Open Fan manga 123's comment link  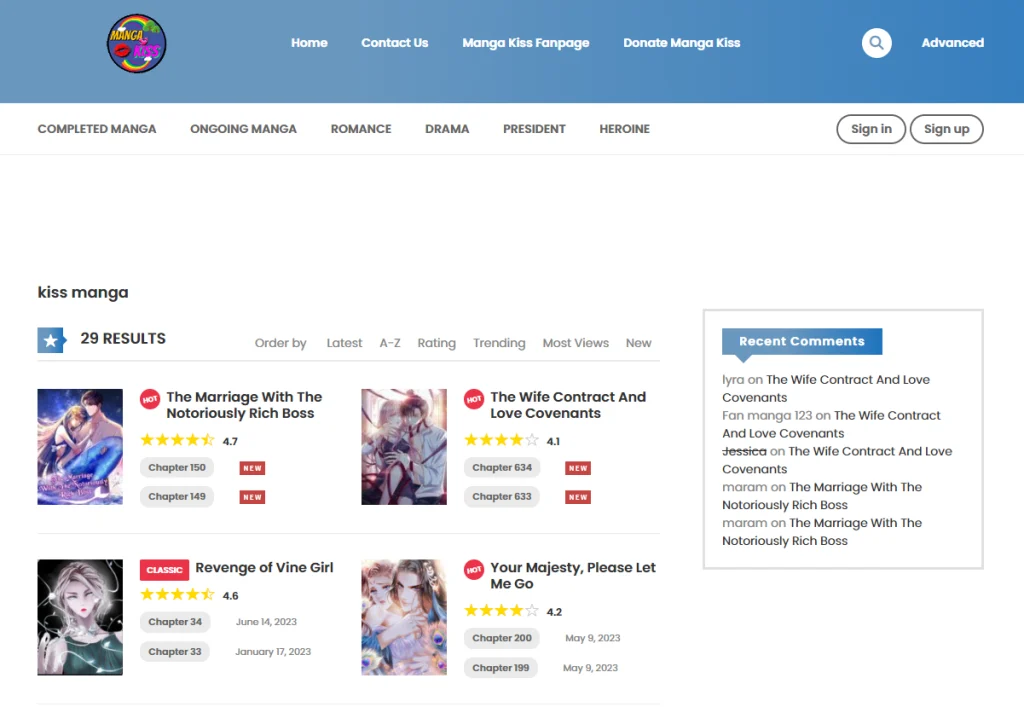coord(831,425)
